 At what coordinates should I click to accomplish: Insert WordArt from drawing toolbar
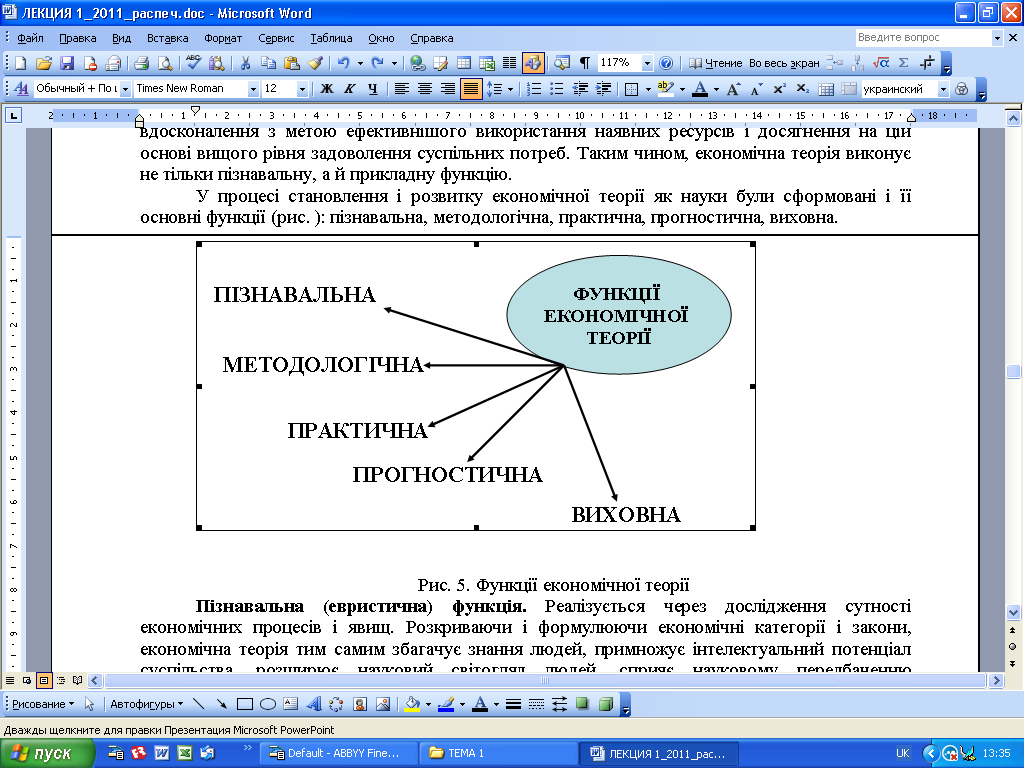pos(314,704)
